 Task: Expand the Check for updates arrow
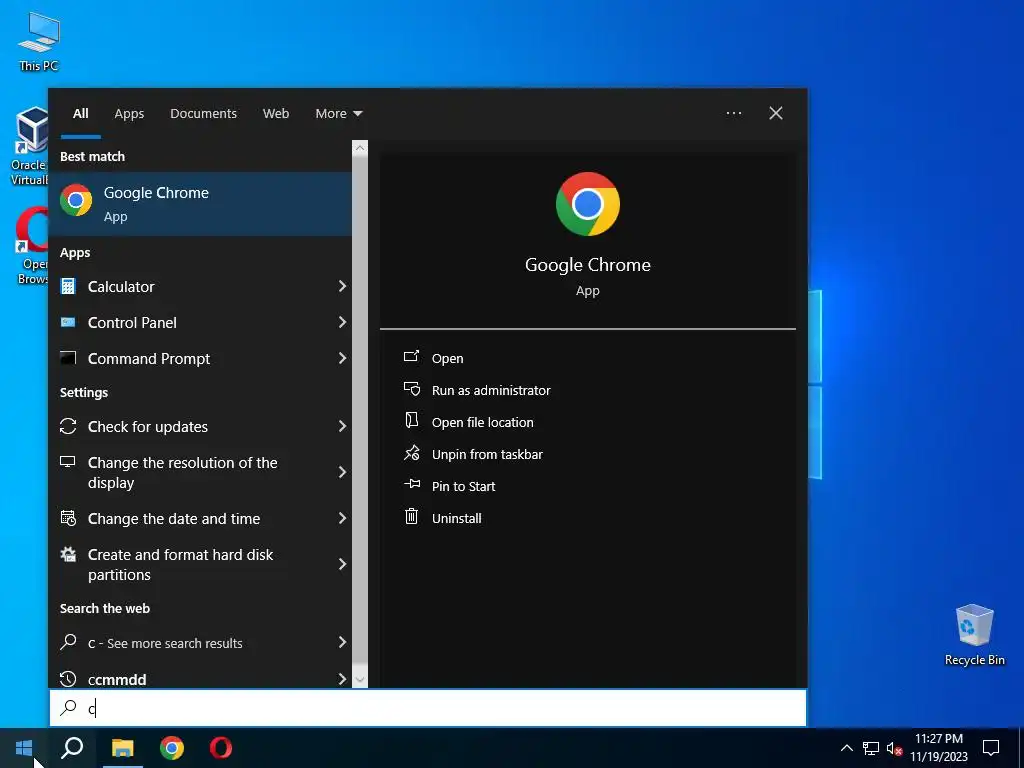pos(342,426)
